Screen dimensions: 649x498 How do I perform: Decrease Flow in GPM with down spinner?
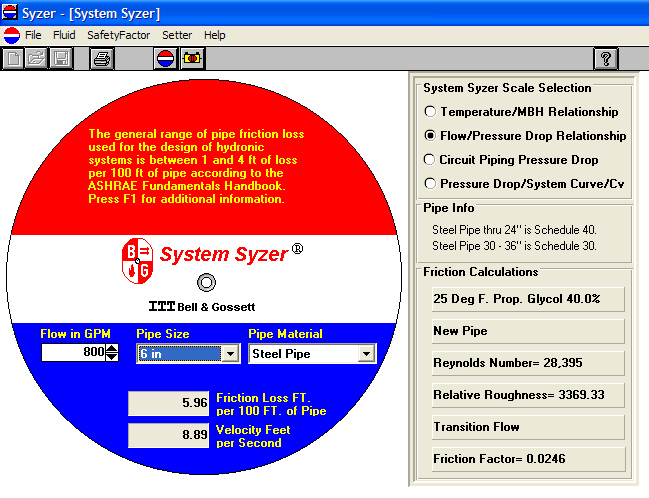[x=112, y=357]
